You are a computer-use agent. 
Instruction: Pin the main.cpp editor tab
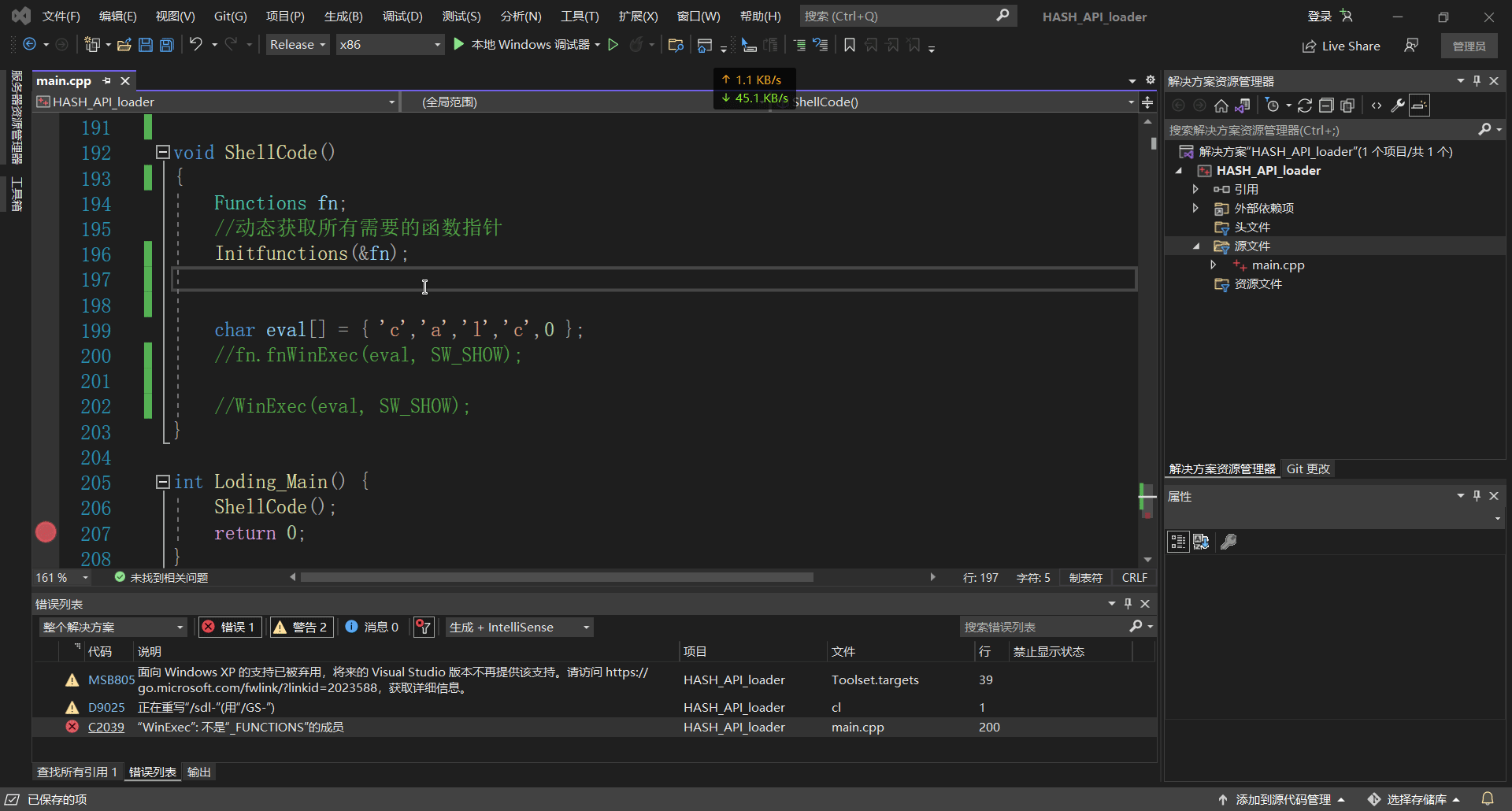pyautogui.click(x=106, y=80)
